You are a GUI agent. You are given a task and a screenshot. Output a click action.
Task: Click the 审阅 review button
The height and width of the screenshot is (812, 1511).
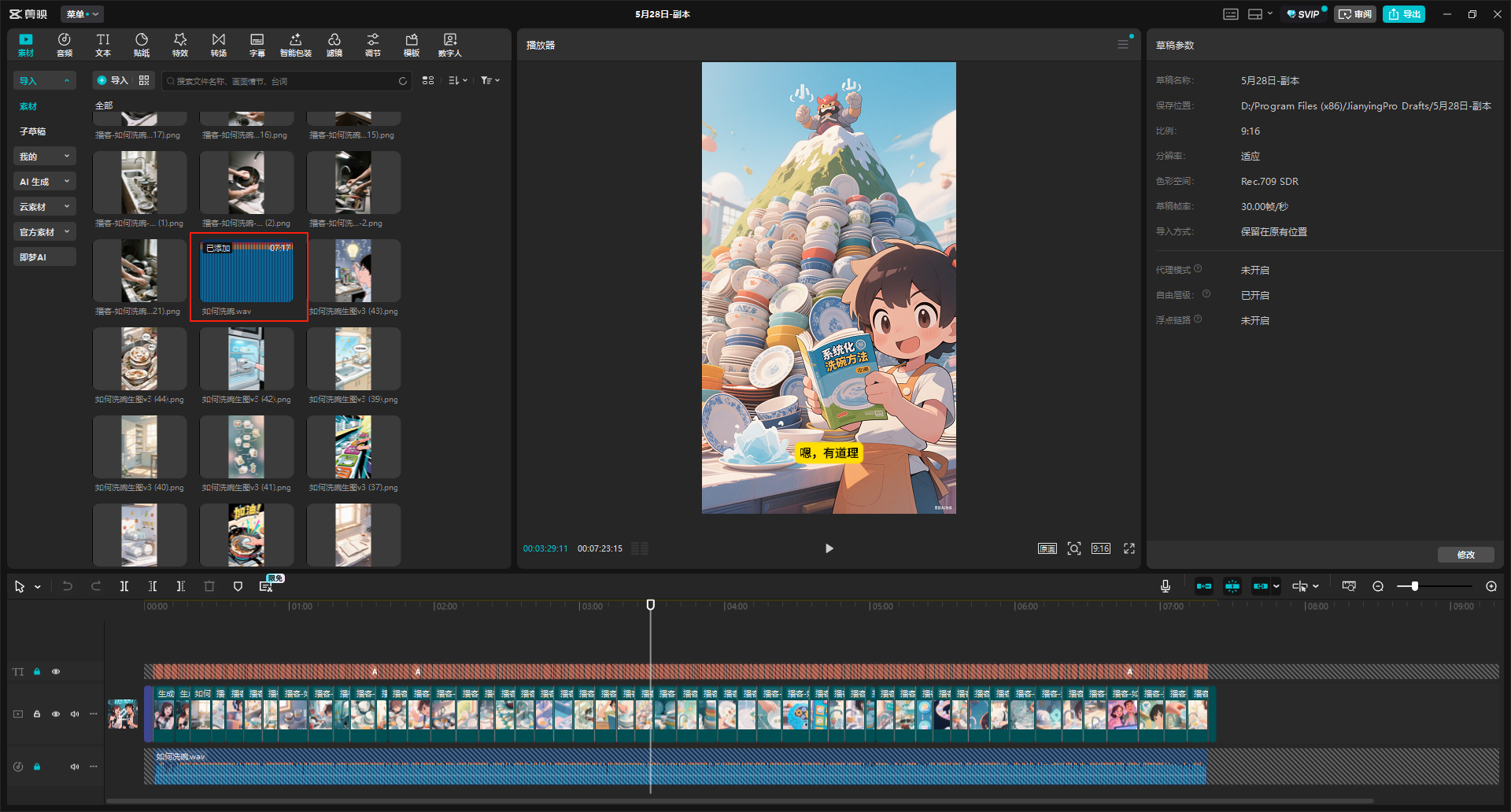(1354, 14)
